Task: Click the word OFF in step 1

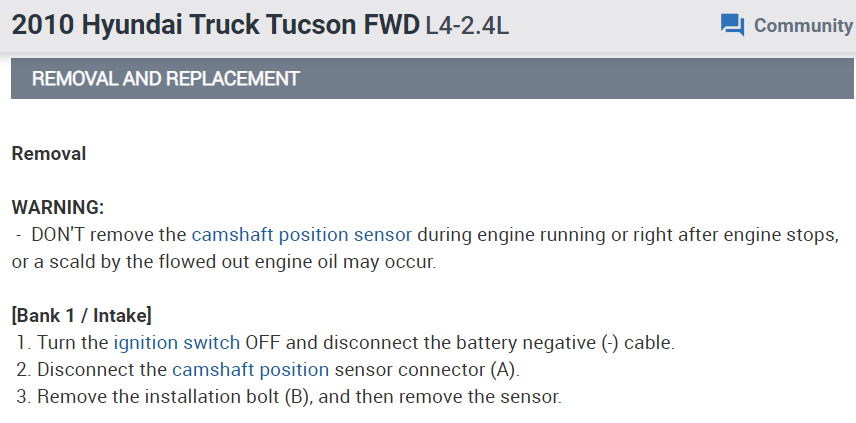Action: click(x=263, y=343)
